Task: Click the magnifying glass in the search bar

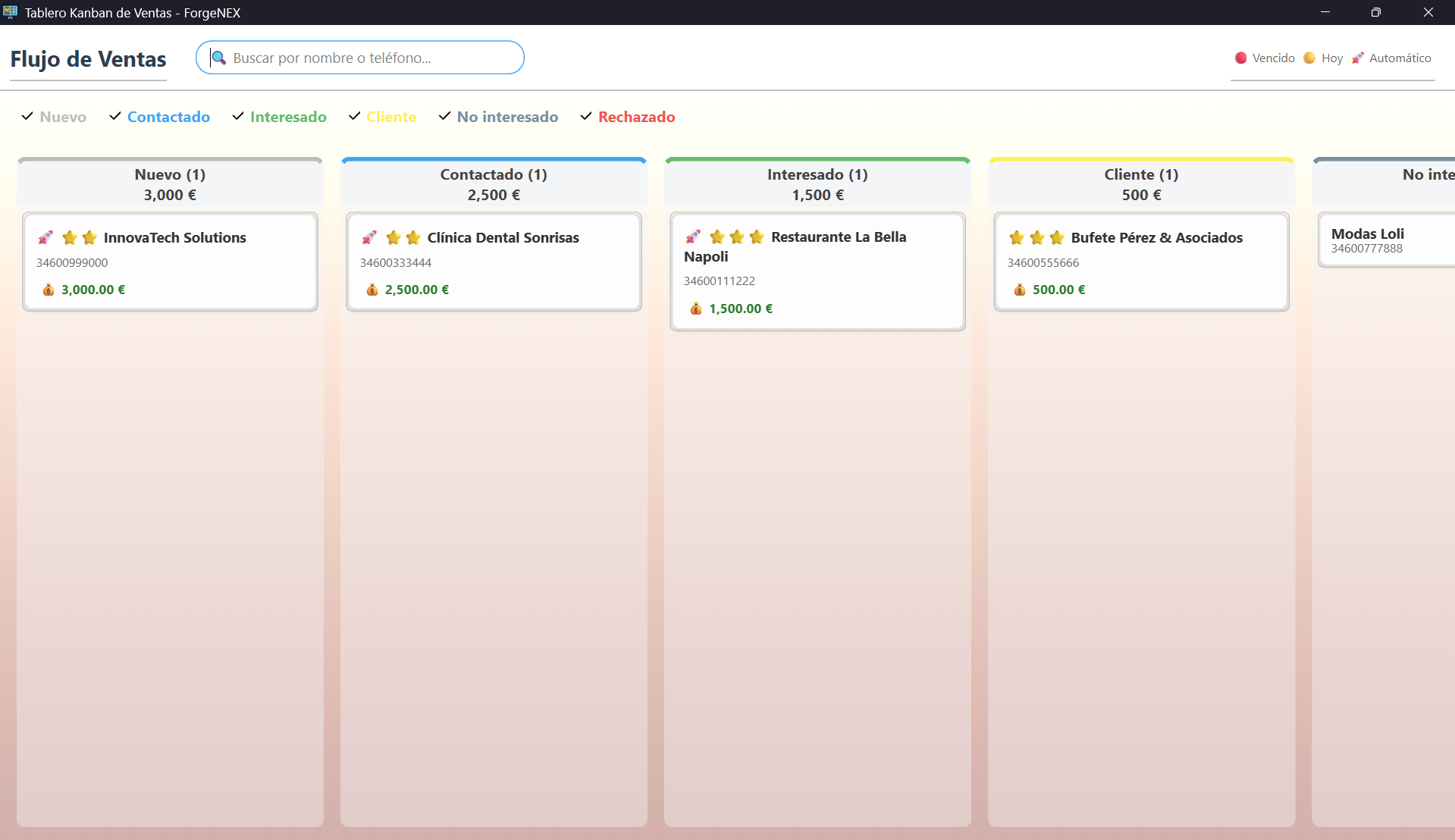Action: 219,58
